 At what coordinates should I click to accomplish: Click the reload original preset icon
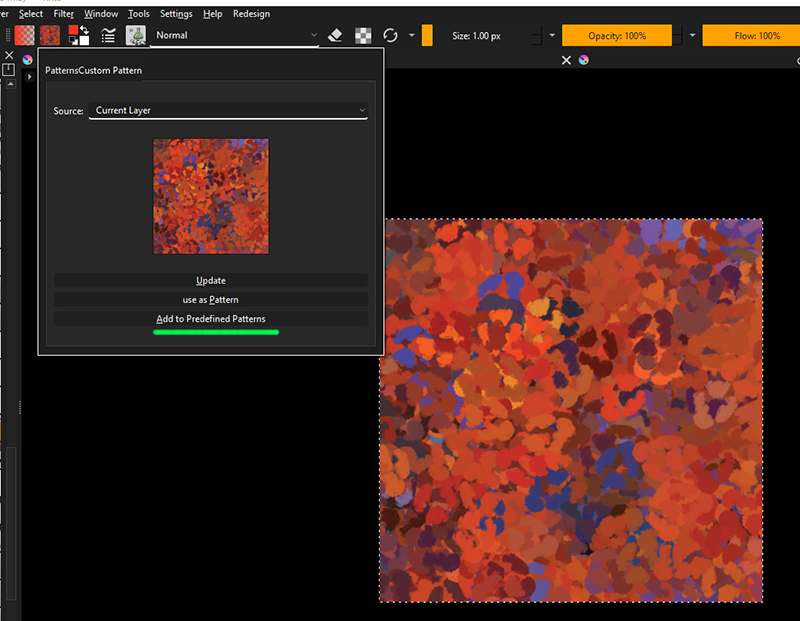(x=390, y=35)
